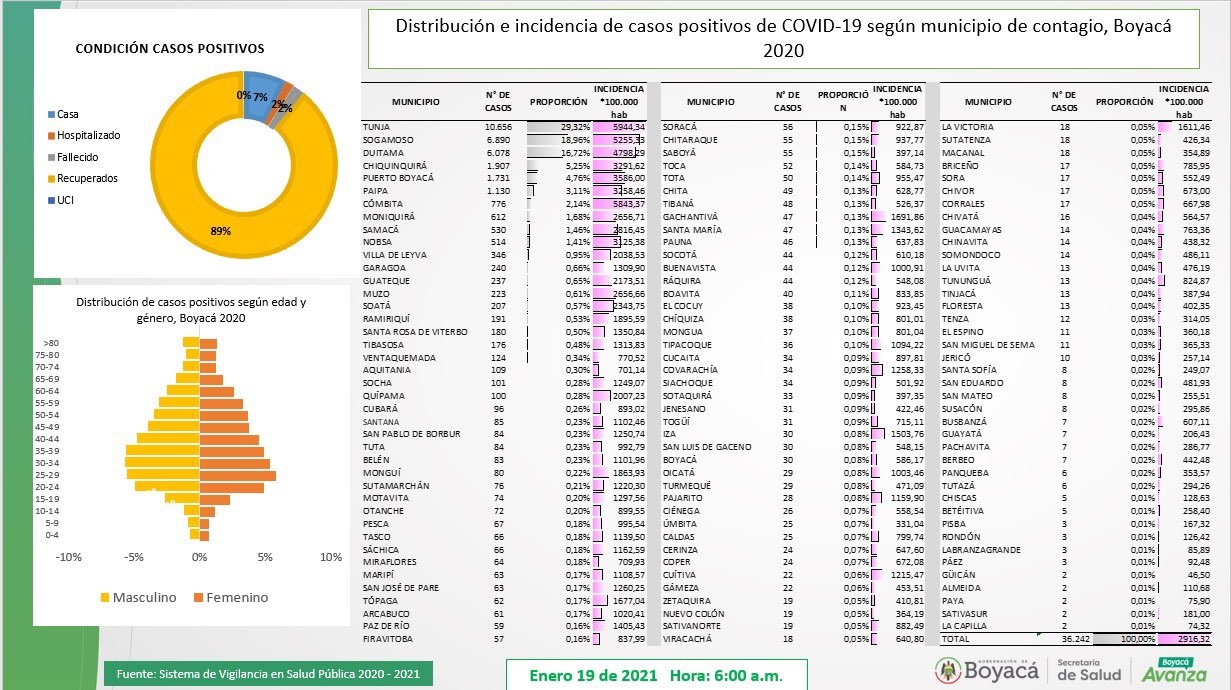Image resolution: width=1231 pixels, height=690 pixels.
Task: Click the UCI legend marker
Action: tap(51, 200)
